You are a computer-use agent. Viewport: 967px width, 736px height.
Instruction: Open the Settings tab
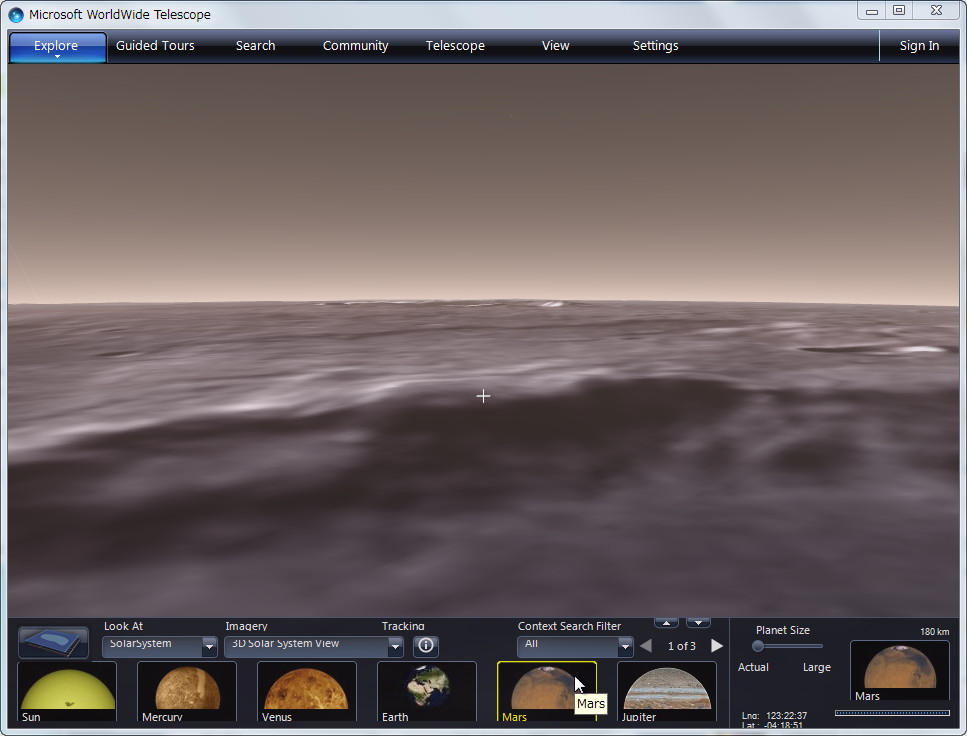point(655,46)
